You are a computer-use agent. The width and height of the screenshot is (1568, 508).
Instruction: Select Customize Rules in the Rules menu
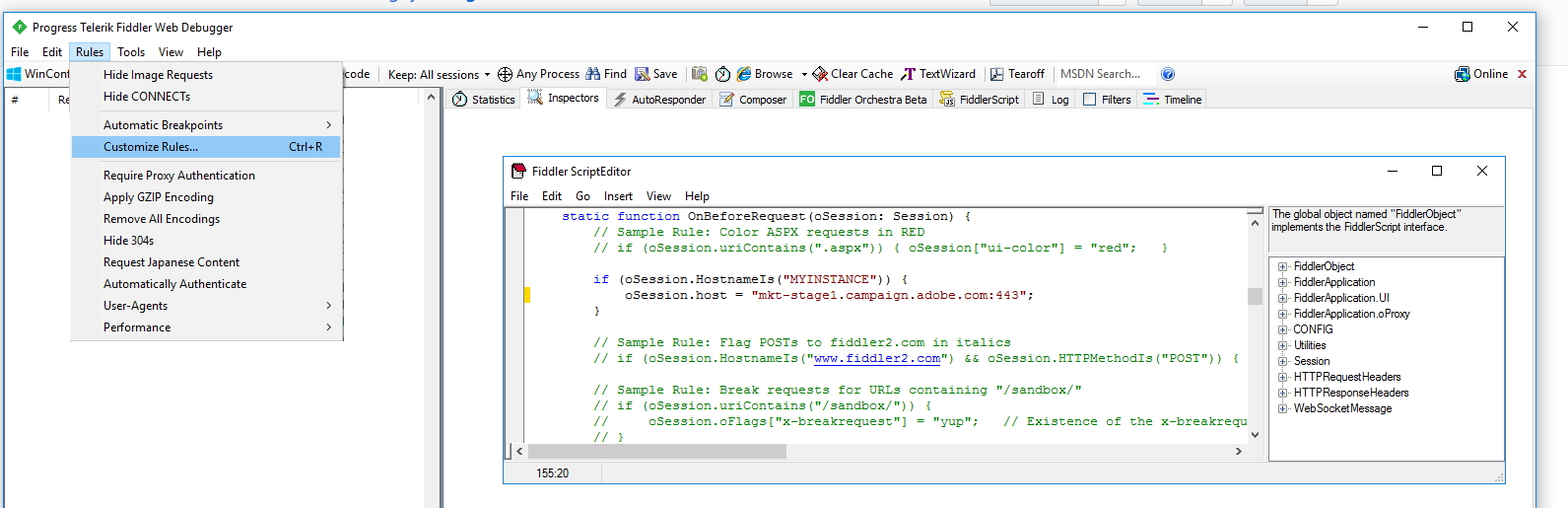(151, 147)
